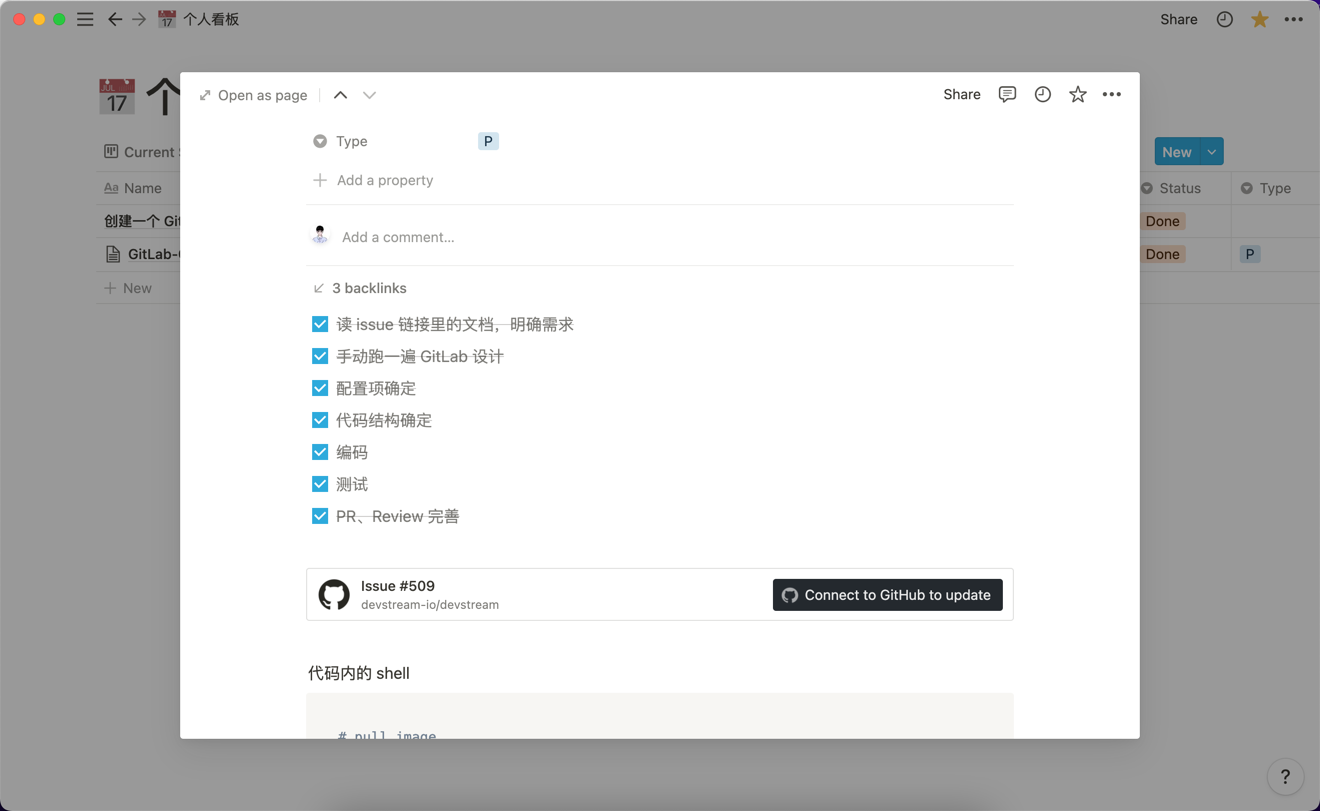Uncheck the 测试 to-do item
Screen dimensions: 1320x811
tap(320, 484)
